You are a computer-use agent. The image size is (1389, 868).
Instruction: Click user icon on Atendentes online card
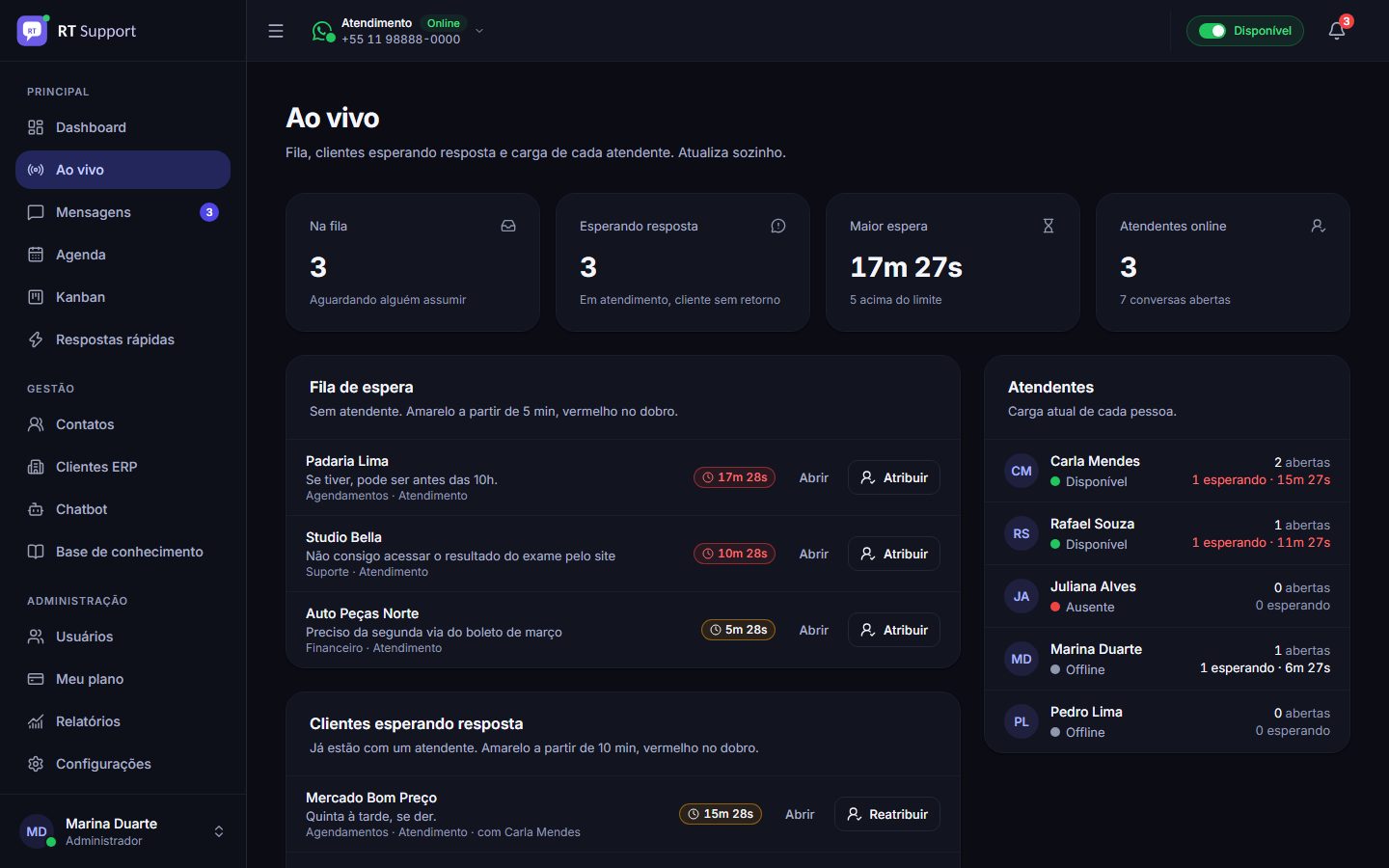[1319, 226]
